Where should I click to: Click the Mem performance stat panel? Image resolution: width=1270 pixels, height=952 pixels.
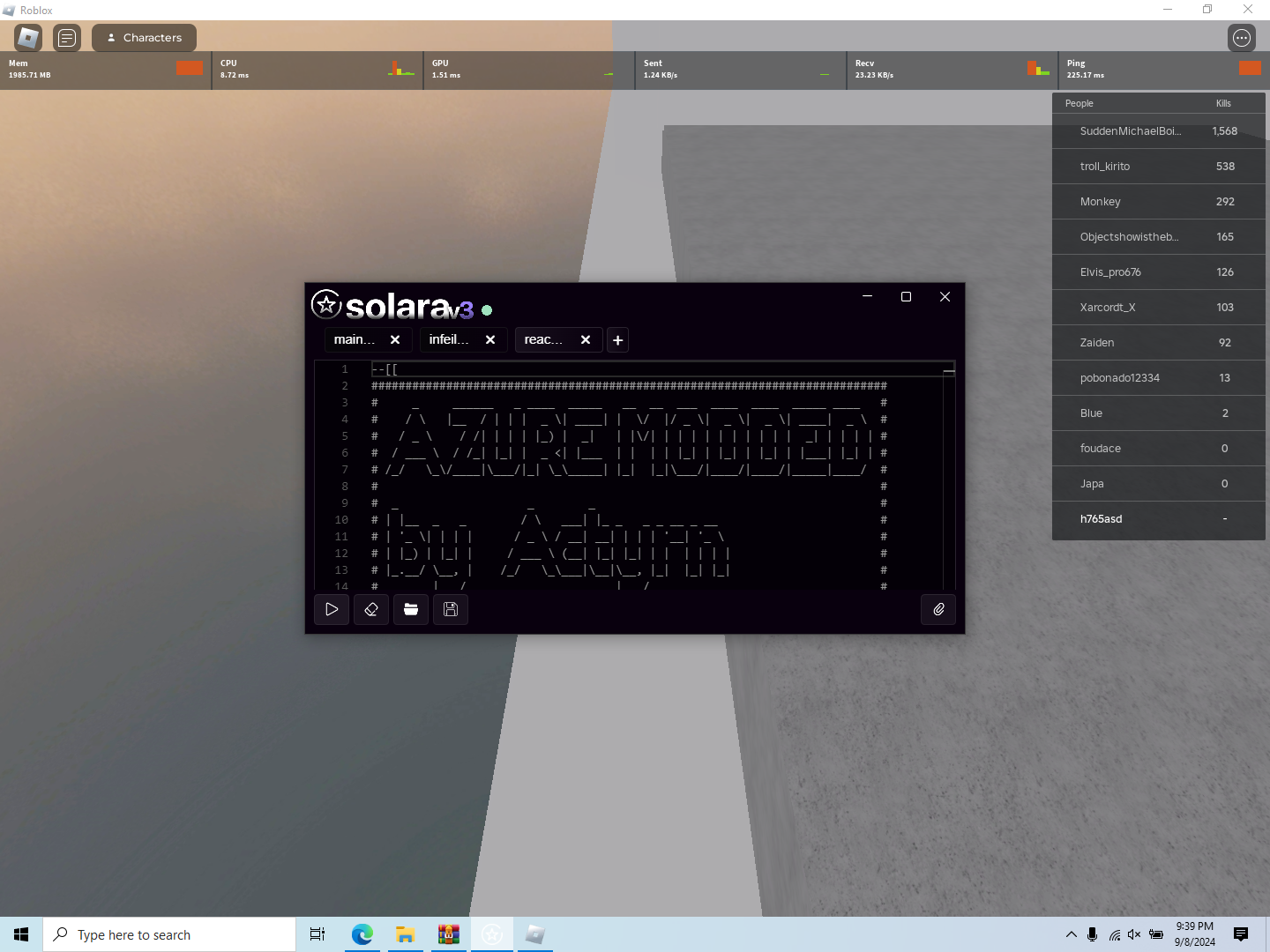[106, 71]
